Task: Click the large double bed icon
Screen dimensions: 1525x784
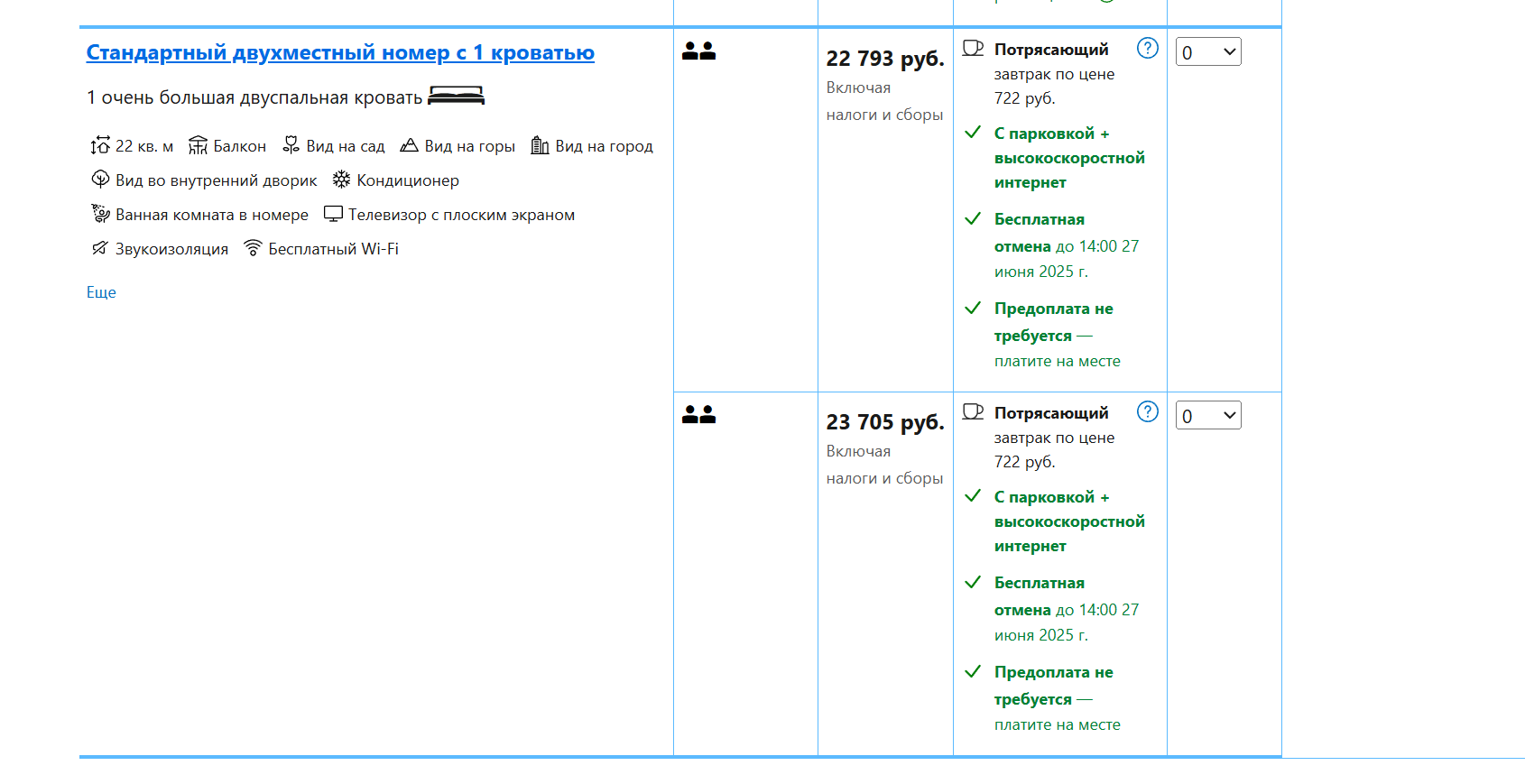Action: pos(456,96)
